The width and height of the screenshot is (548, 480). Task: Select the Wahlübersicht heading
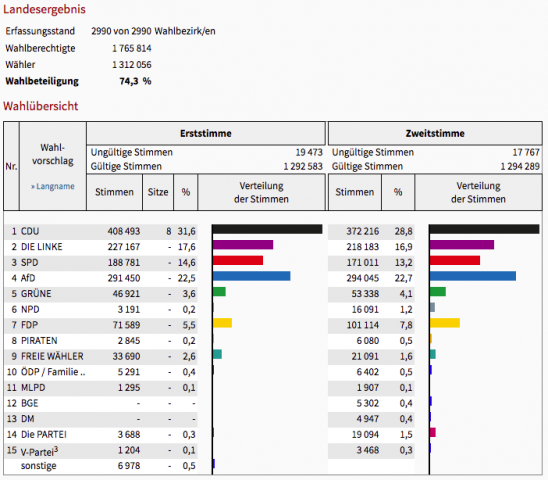tap(41, 106)
